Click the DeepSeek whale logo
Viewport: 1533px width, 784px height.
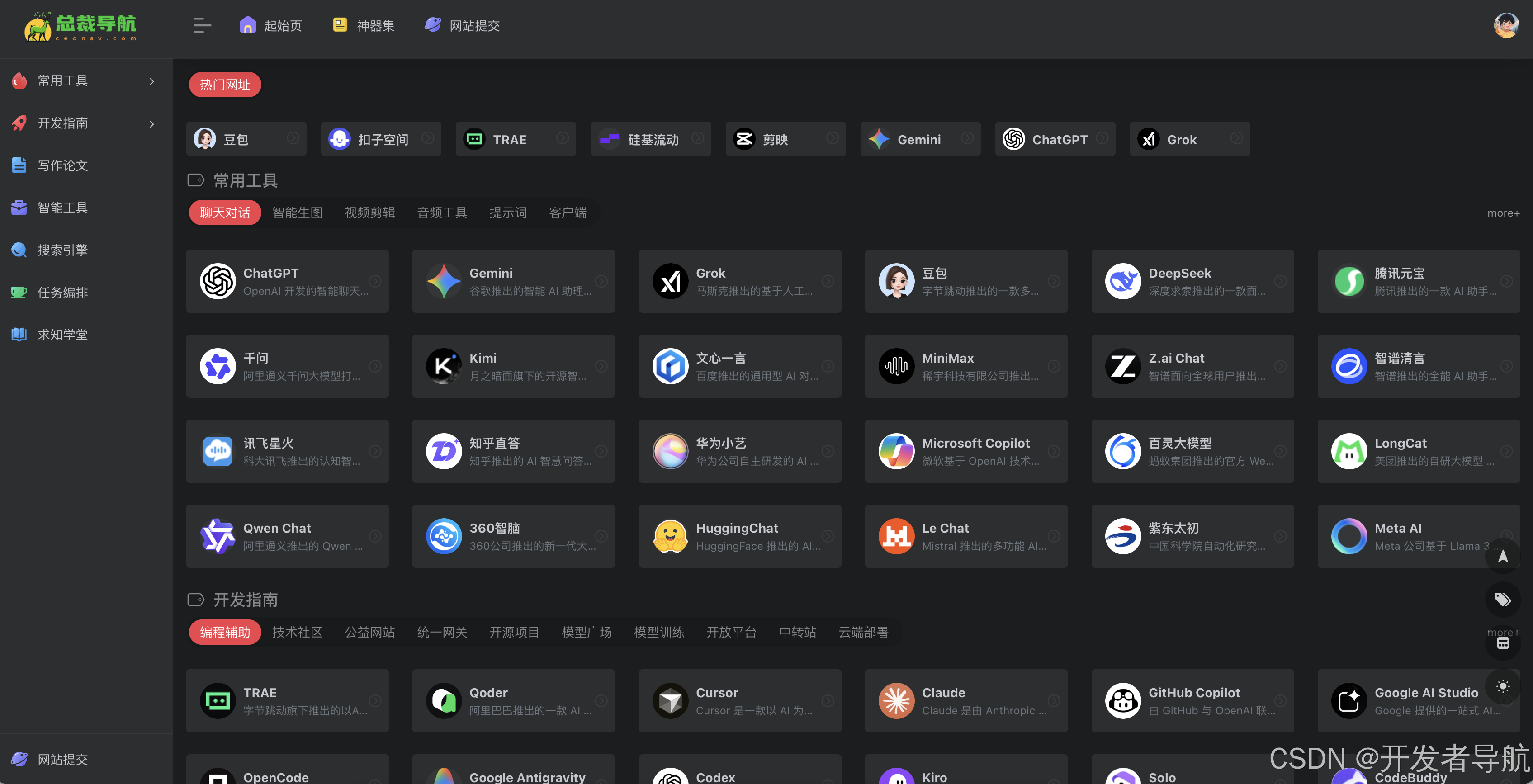tap(1123, 281)
